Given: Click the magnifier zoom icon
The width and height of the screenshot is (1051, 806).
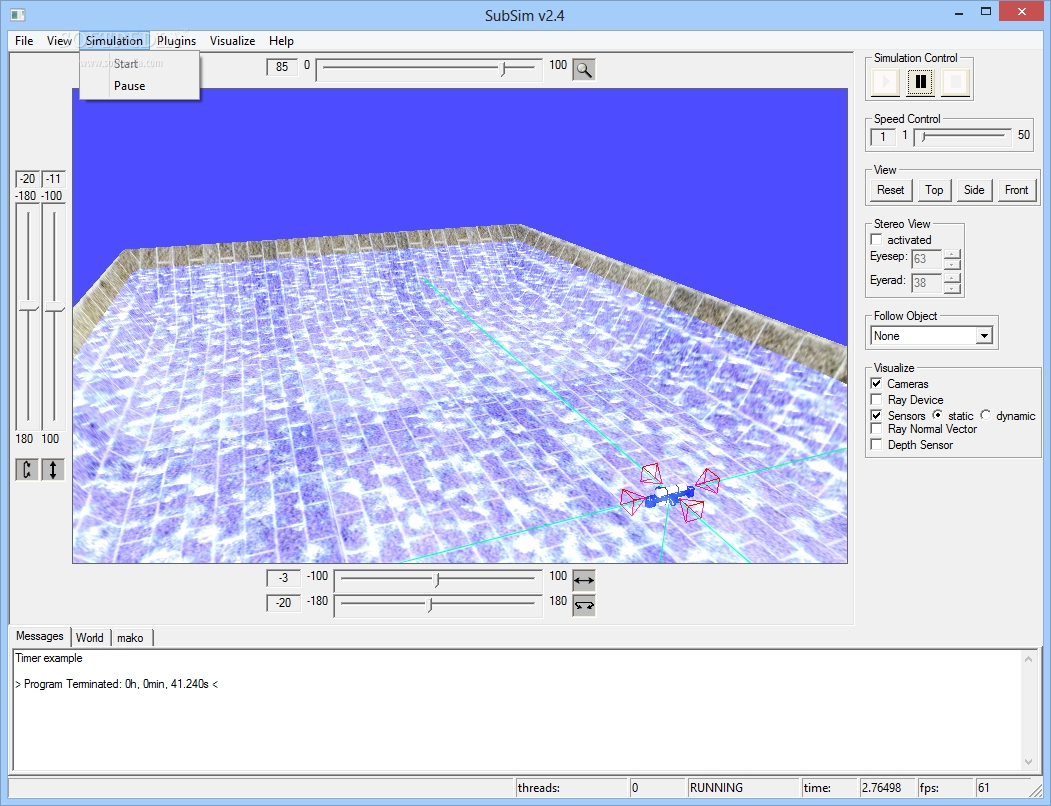Looking at the screenshot, I should (584, 69).
